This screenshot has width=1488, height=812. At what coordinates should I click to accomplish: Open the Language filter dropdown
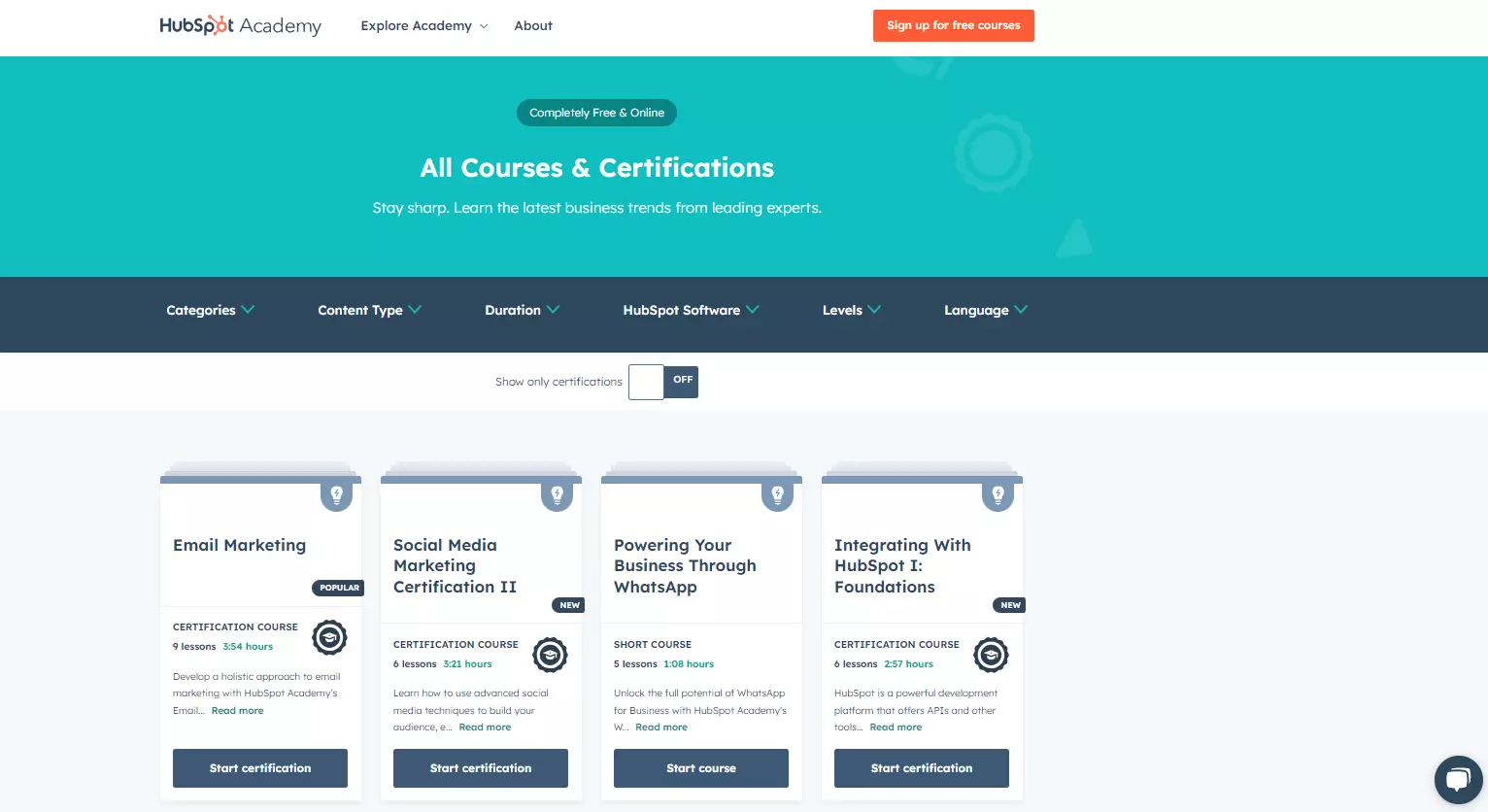point(985,310)
